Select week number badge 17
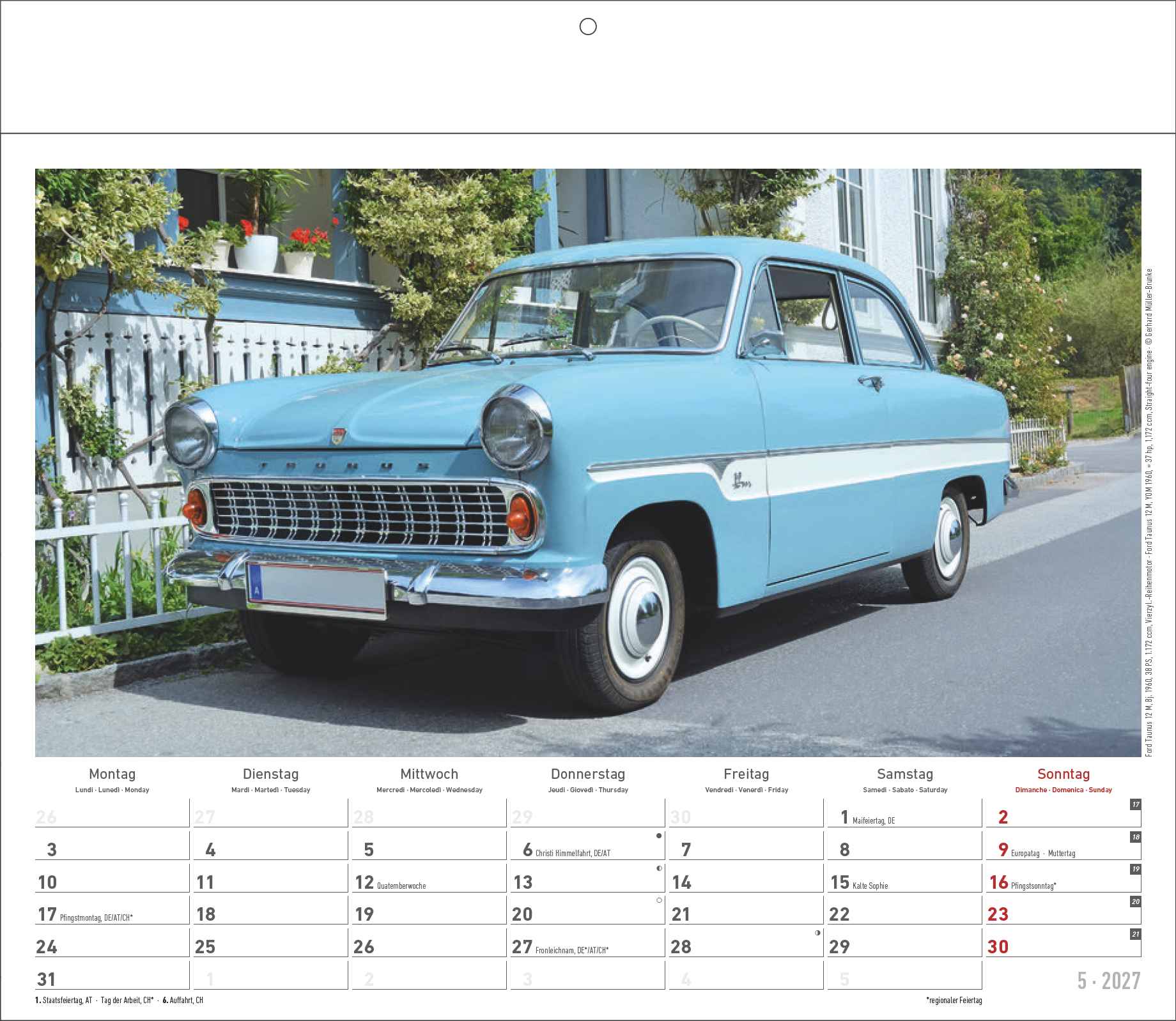This screenshot has height=1021, width=1176. pos(1136,804)
